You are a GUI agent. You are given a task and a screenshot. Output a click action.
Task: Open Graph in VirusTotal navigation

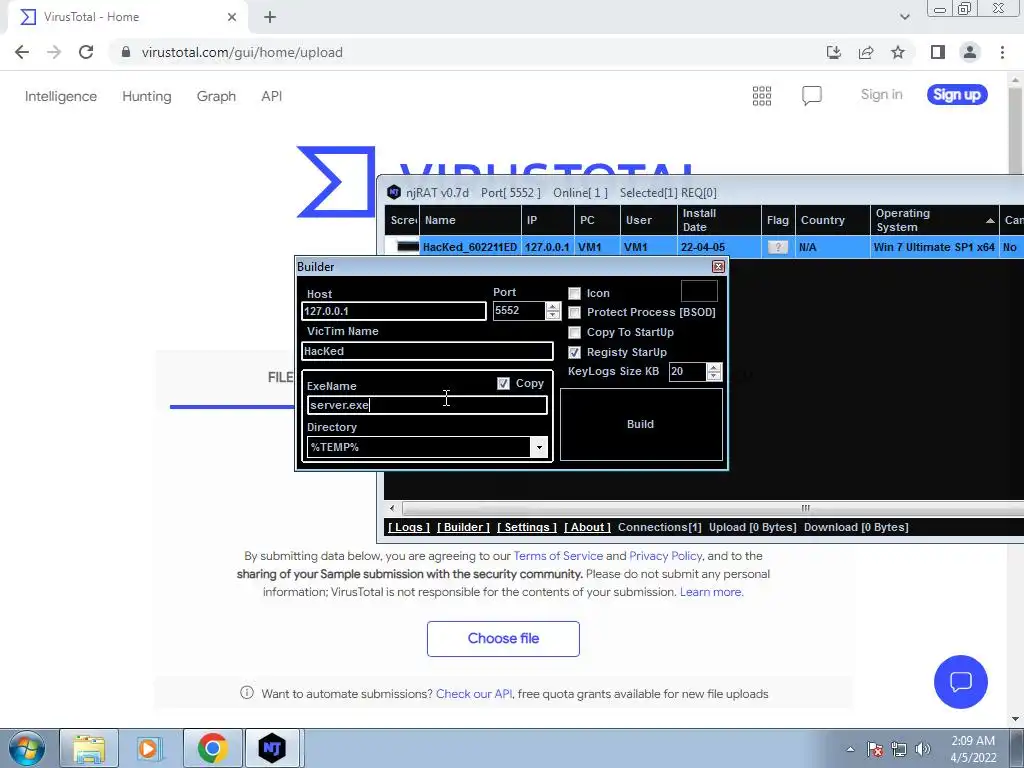click(x=216, y=96)
